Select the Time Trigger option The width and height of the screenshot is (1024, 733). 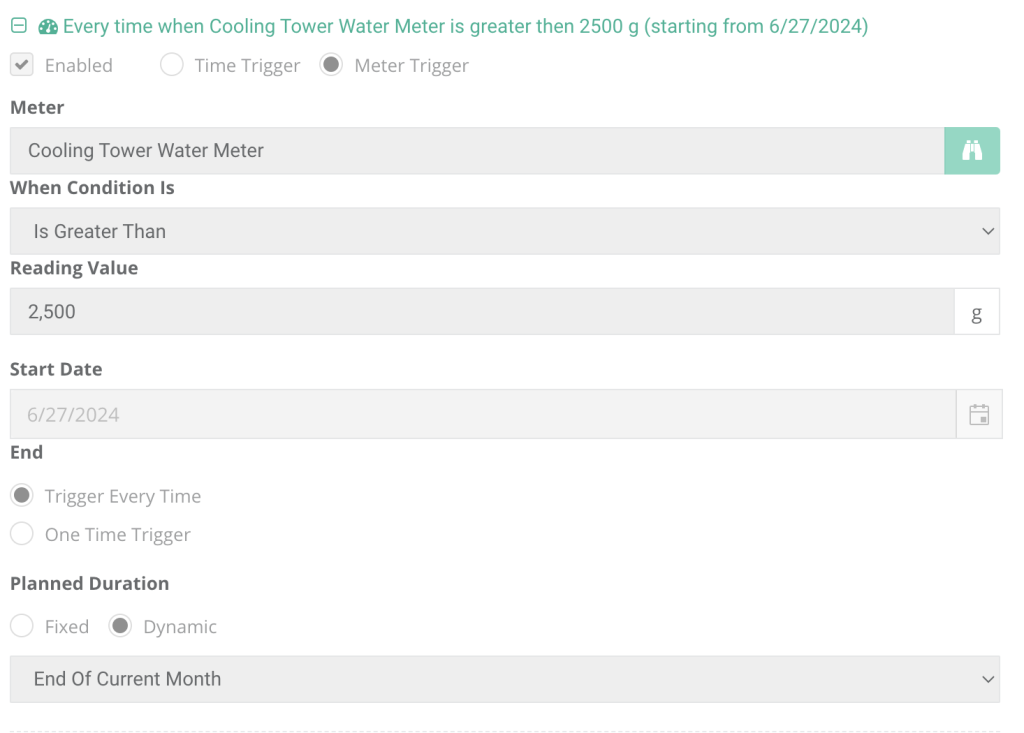(x=172, y=65)
